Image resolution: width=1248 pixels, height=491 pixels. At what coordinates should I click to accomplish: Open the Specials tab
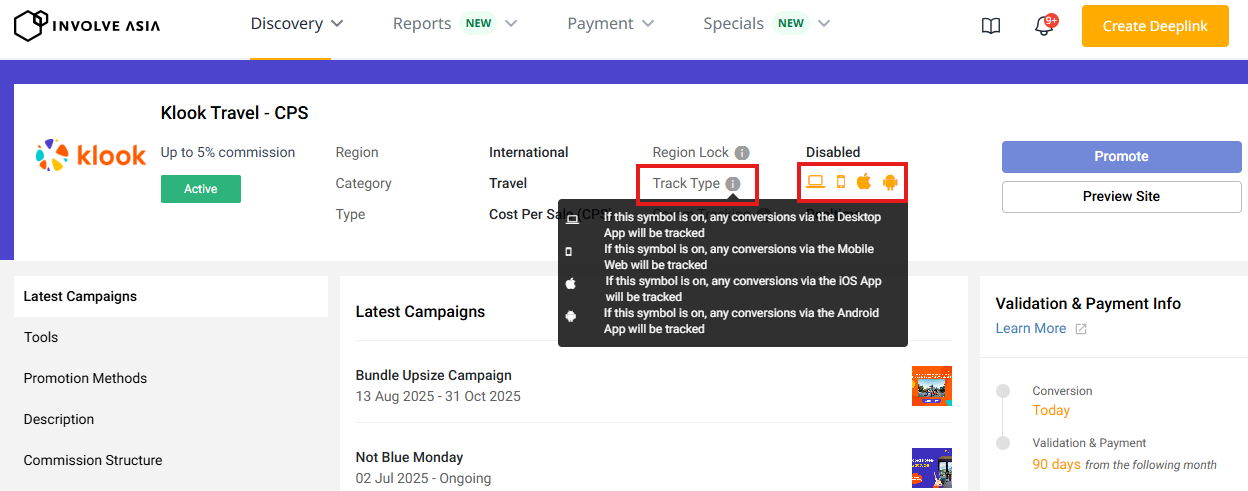tap(733, 23)
